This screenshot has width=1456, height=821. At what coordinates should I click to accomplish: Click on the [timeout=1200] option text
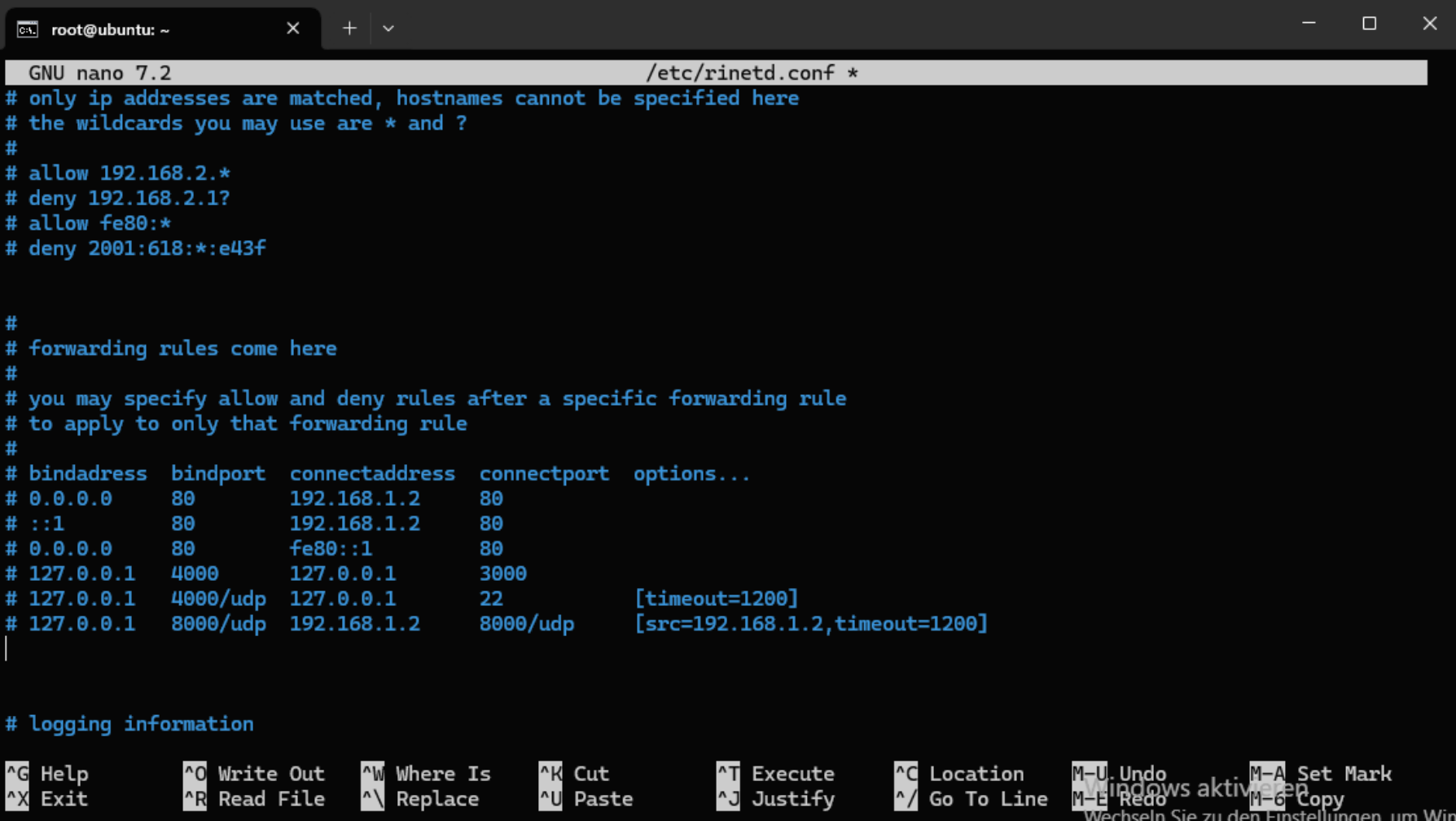coord(716,599)
